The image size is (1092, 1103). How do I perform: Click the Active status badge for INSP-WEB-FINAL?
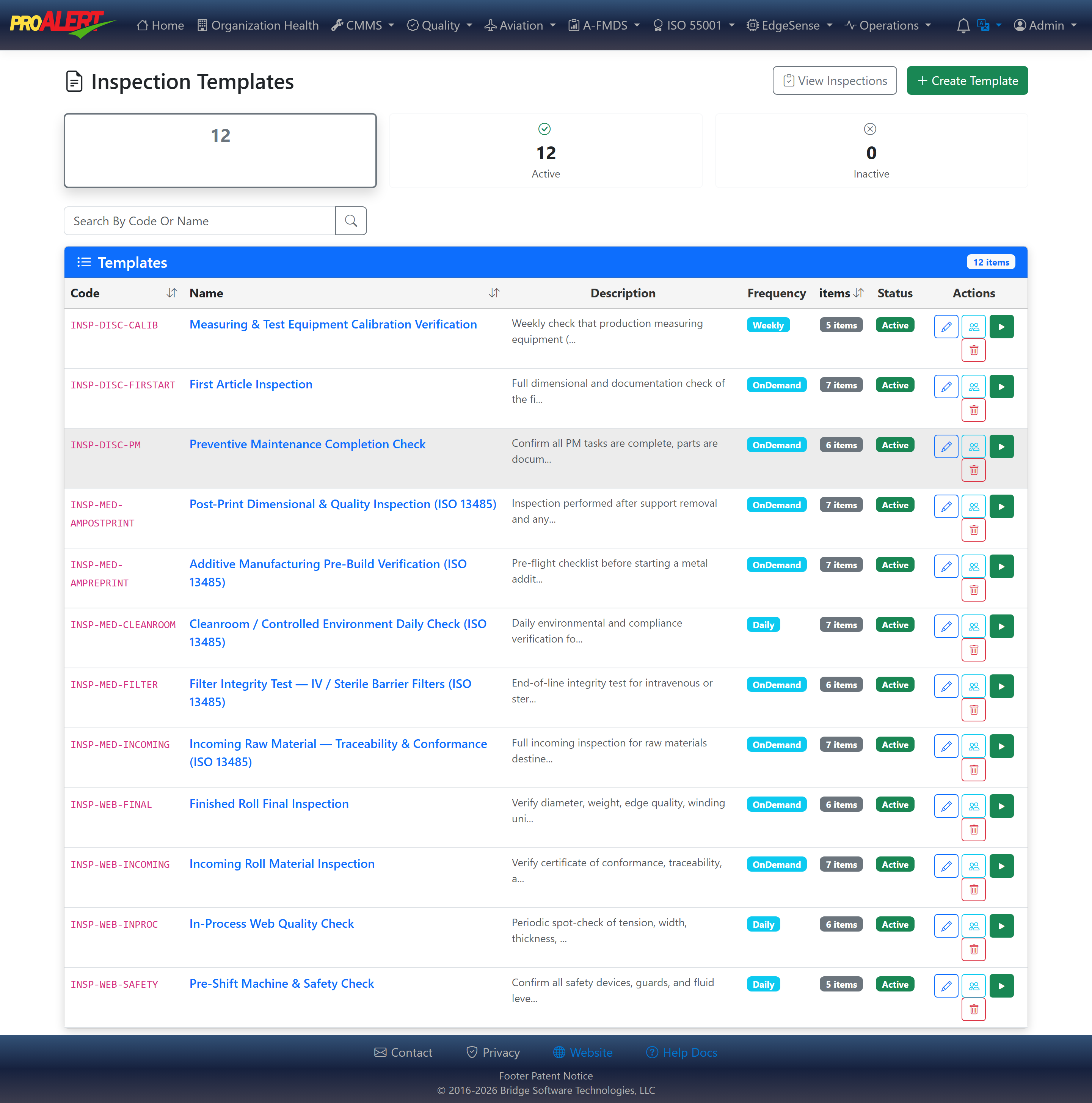[x=894, y=804]
